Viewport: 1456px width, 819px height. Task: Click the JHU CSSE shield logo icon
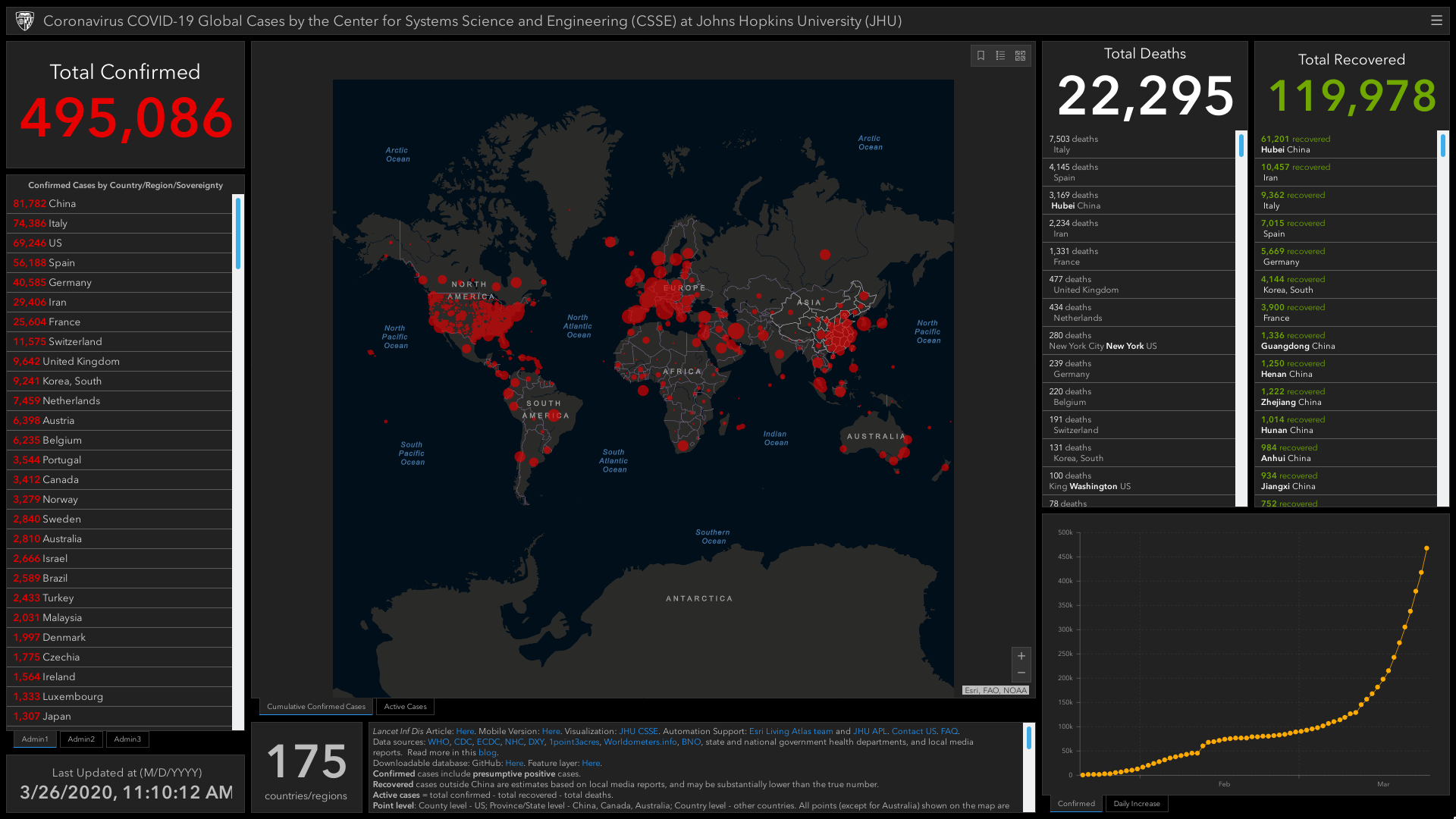coord(24,19)
